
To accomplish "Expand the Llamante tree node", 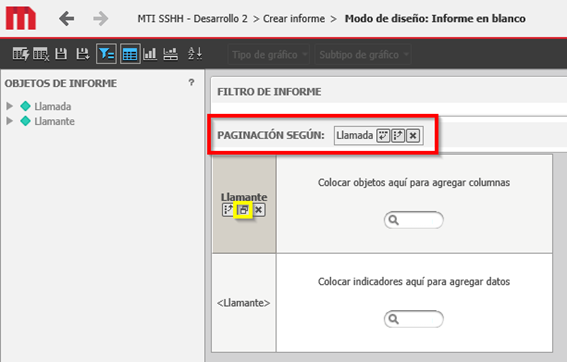I will [10, 121].
